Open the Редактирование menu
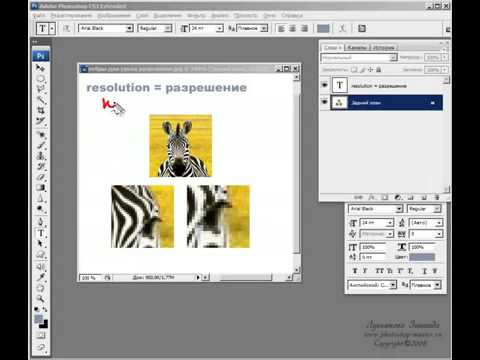Viewport: 480px width, 360px height. tap(71, 16)
